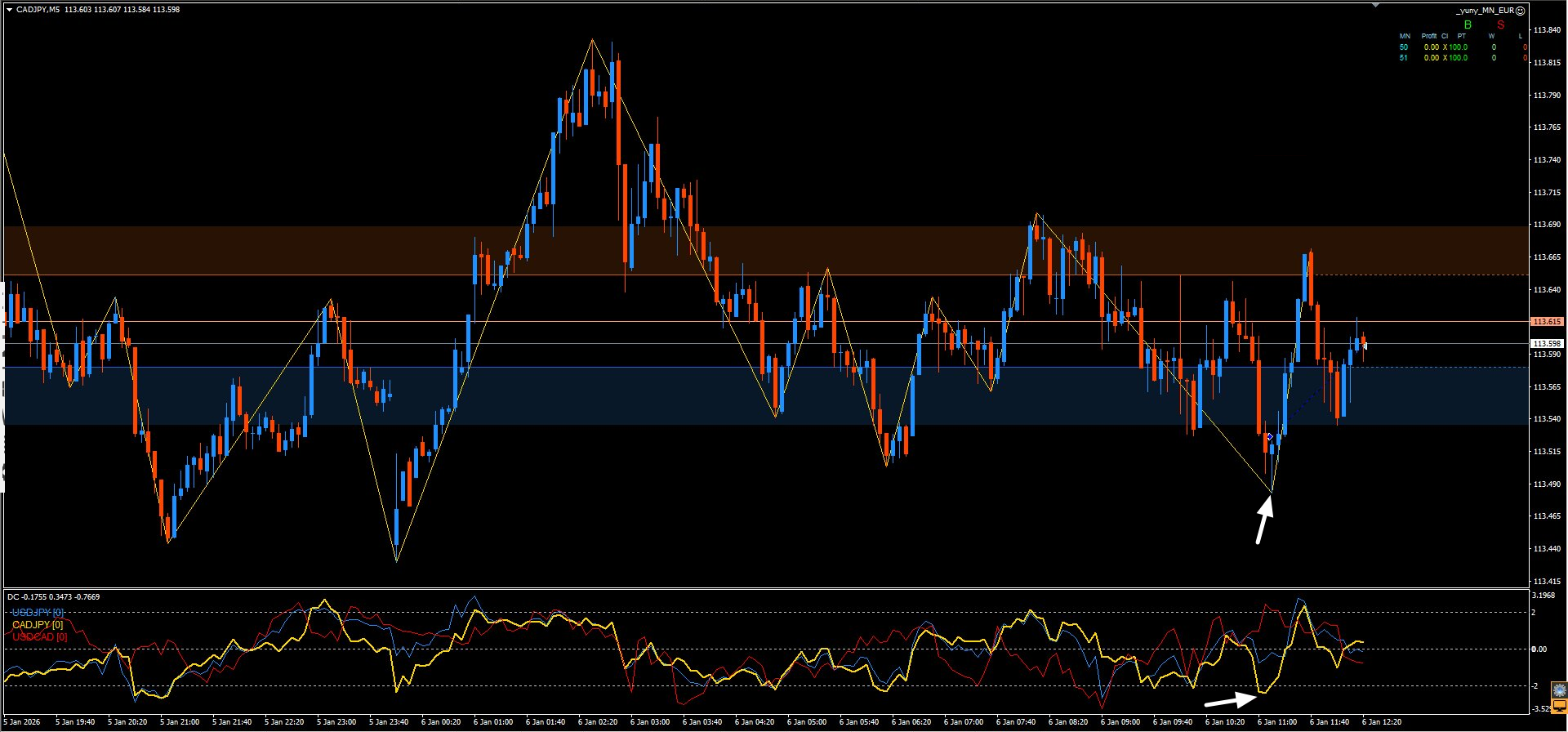The image size is (1568, 732).
Task: Click the white arrow in the indicator window
Action: pos(1232,699)
